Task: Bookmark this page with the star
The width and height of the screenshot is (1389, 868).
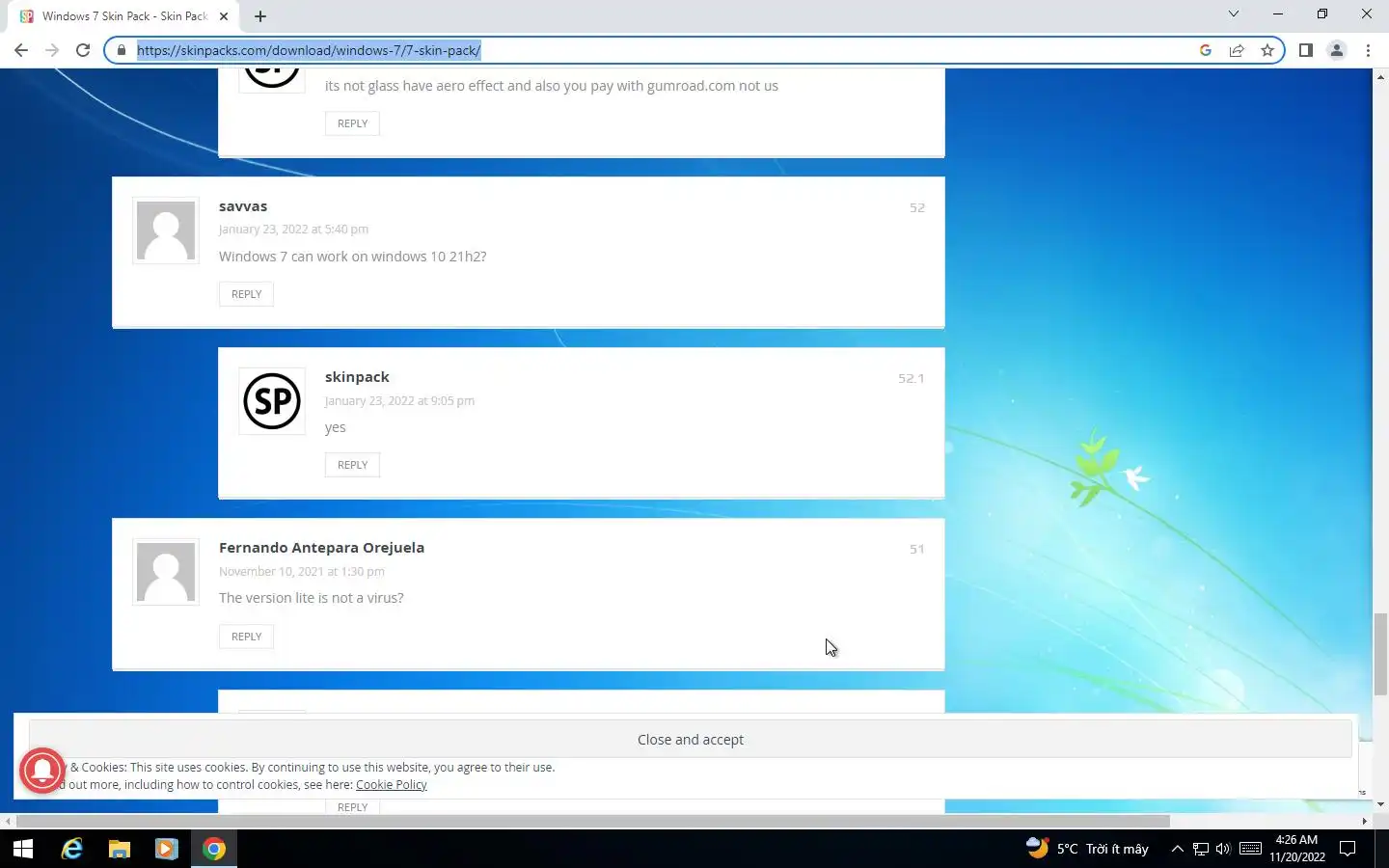Action: (1267, 50)
